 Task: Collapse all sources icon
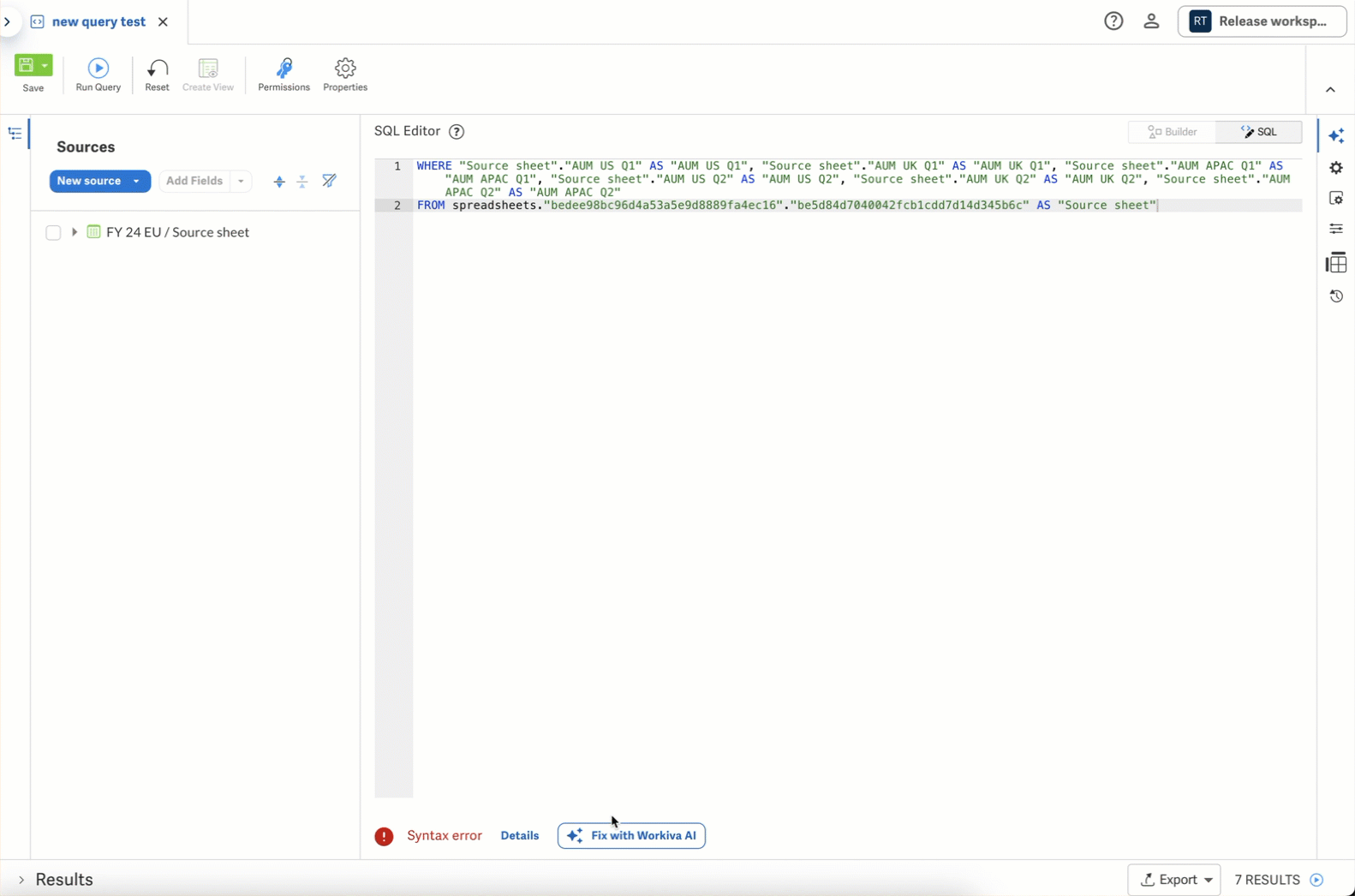click(302, 181)
